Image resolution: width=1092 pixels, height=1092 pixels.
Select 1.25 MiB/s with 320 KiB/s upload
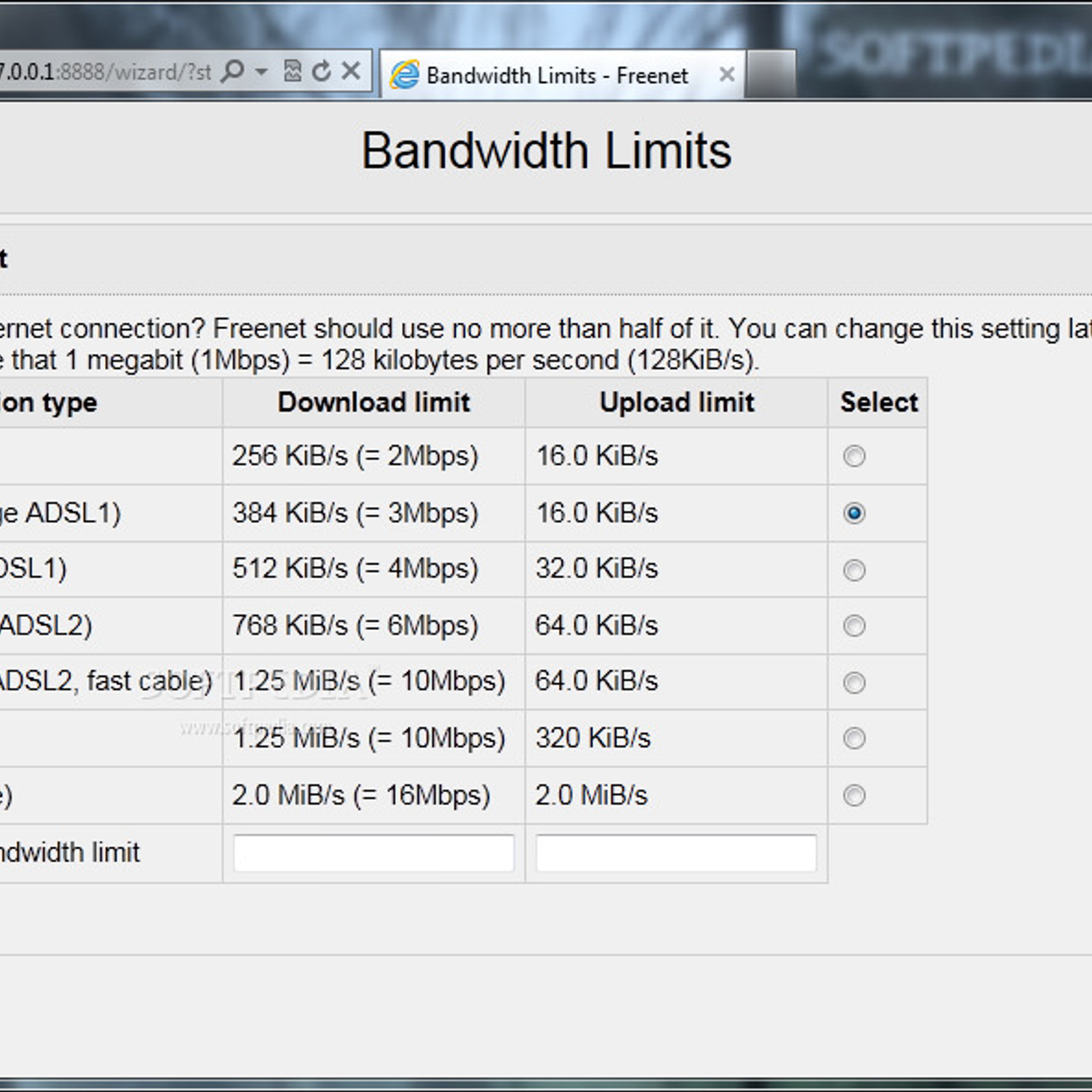point(854,738)
